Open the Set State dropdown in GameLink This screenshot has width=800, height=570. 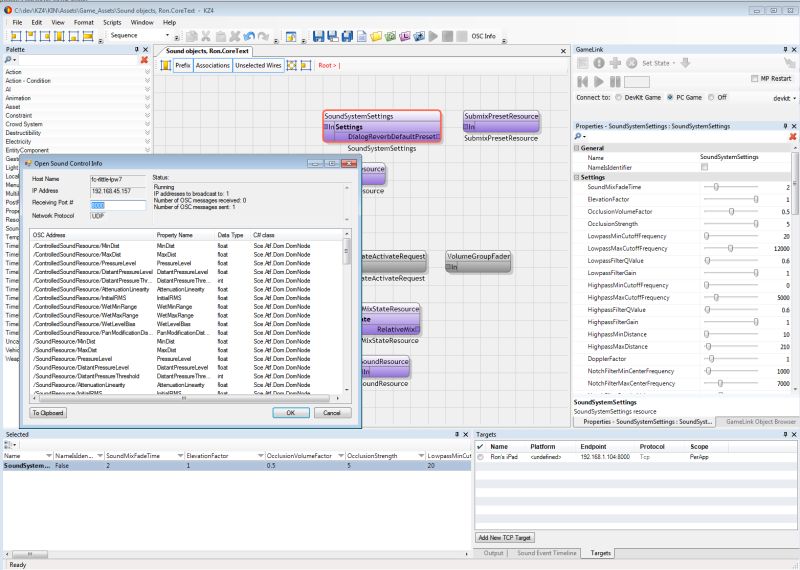(x=658, y=63)
